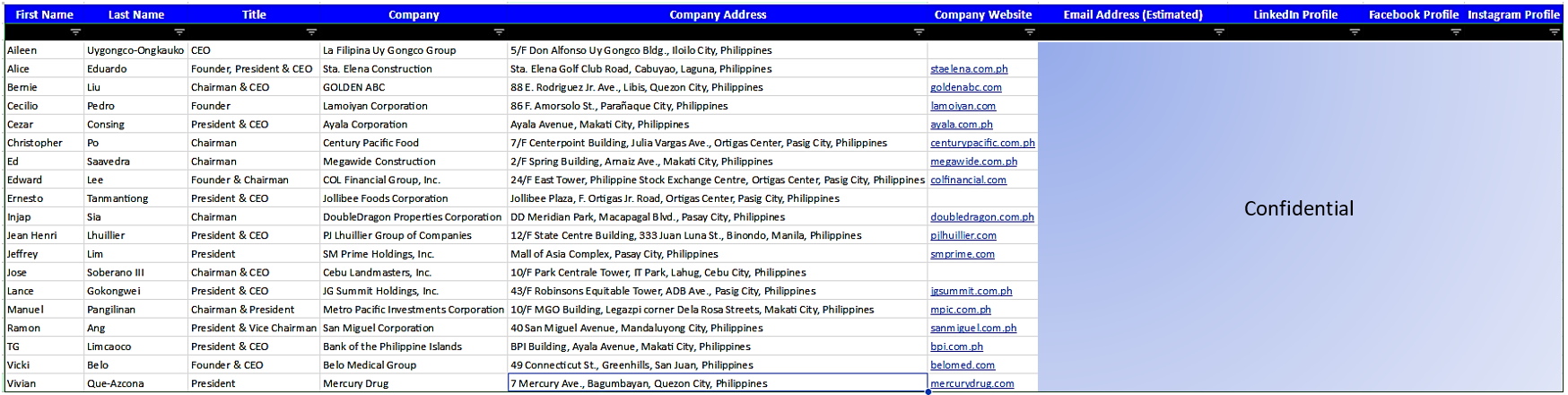This screenshot has width=1568, height=395.
Task: Select the Founder & Chairman title cell
Action: click(255, 180)
